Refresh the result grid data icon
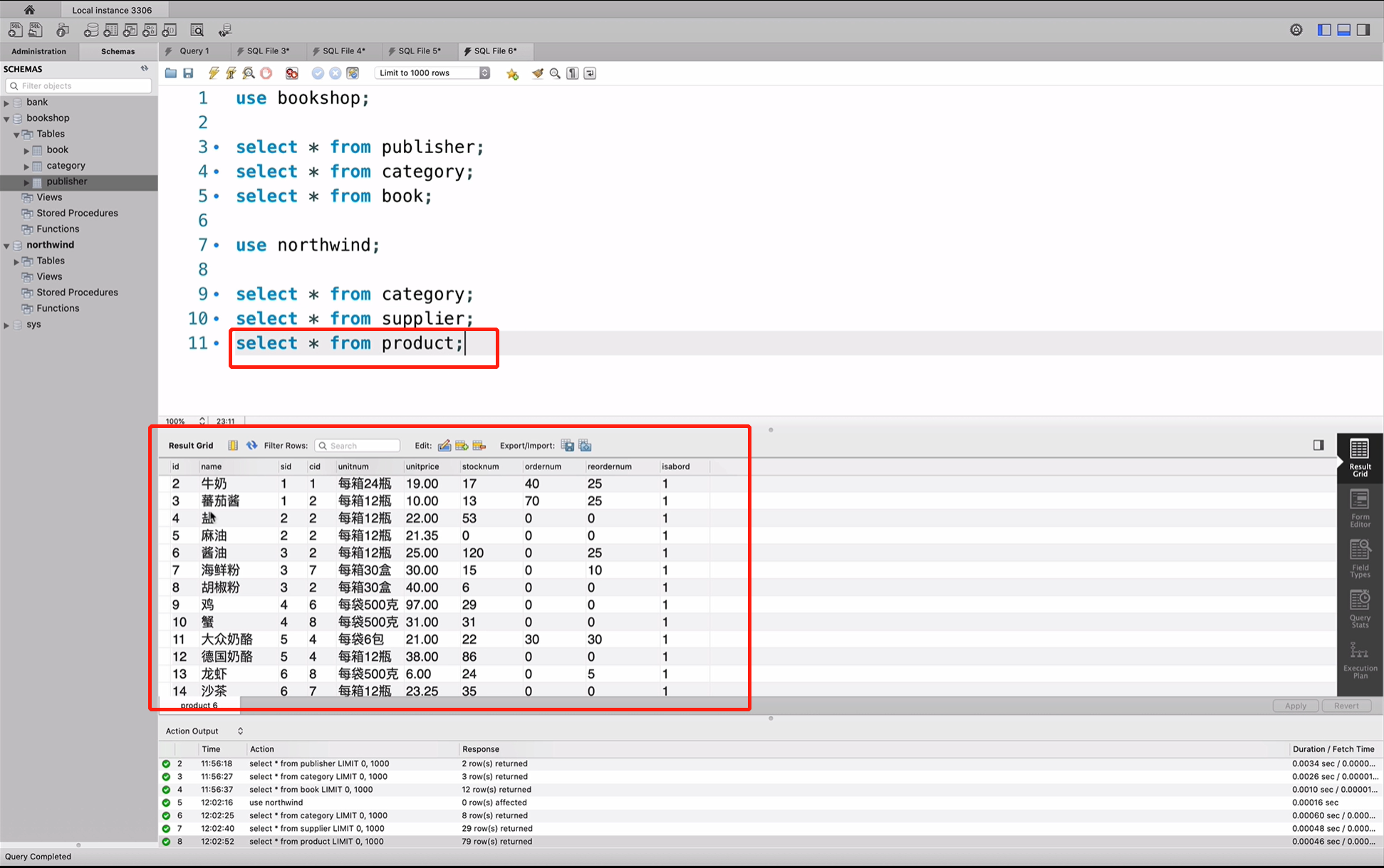1384x868 pixels. click(x=251, y=445)
